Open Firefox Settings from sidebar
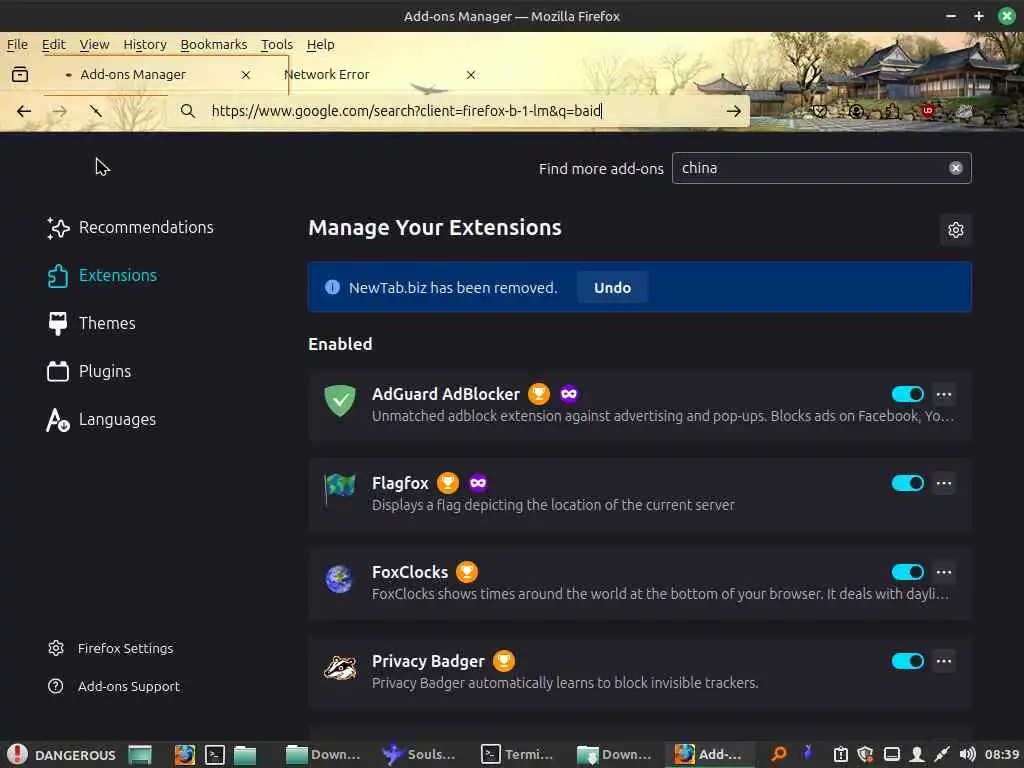 click(110, 648)
